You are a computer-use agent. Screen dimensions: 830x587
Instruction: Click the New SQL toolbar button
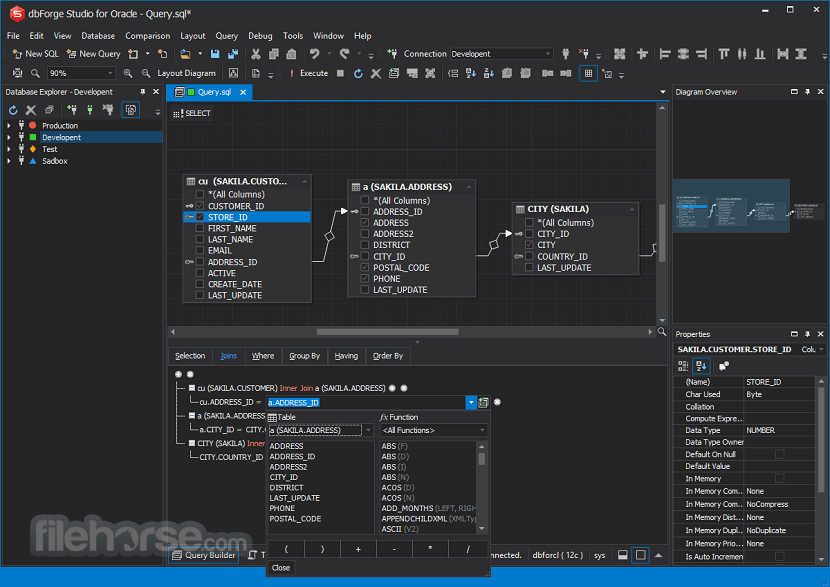click(35, 53)
